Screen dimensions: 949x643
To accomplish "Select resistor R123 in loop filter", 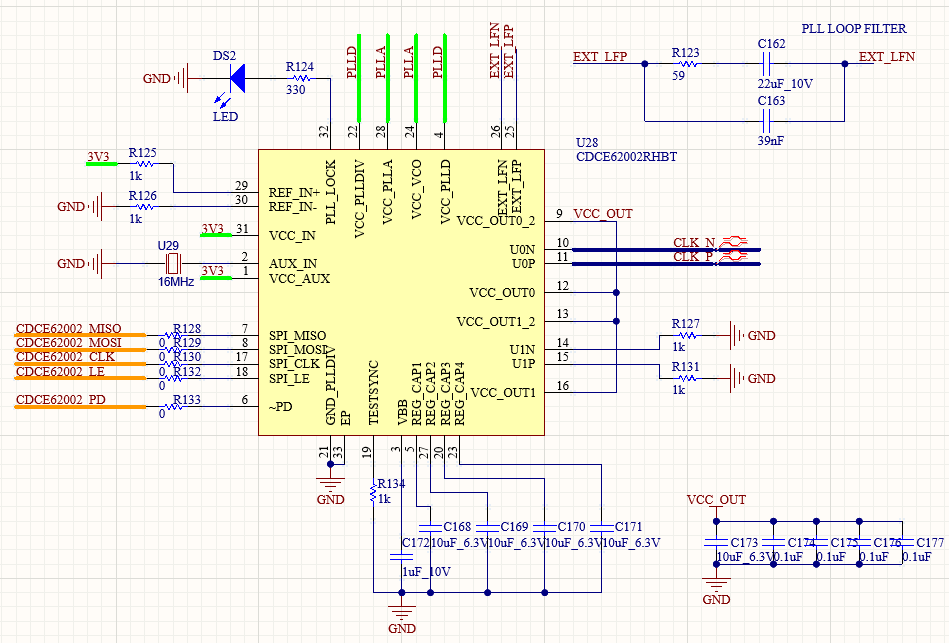I will click(x=686, y=64).
